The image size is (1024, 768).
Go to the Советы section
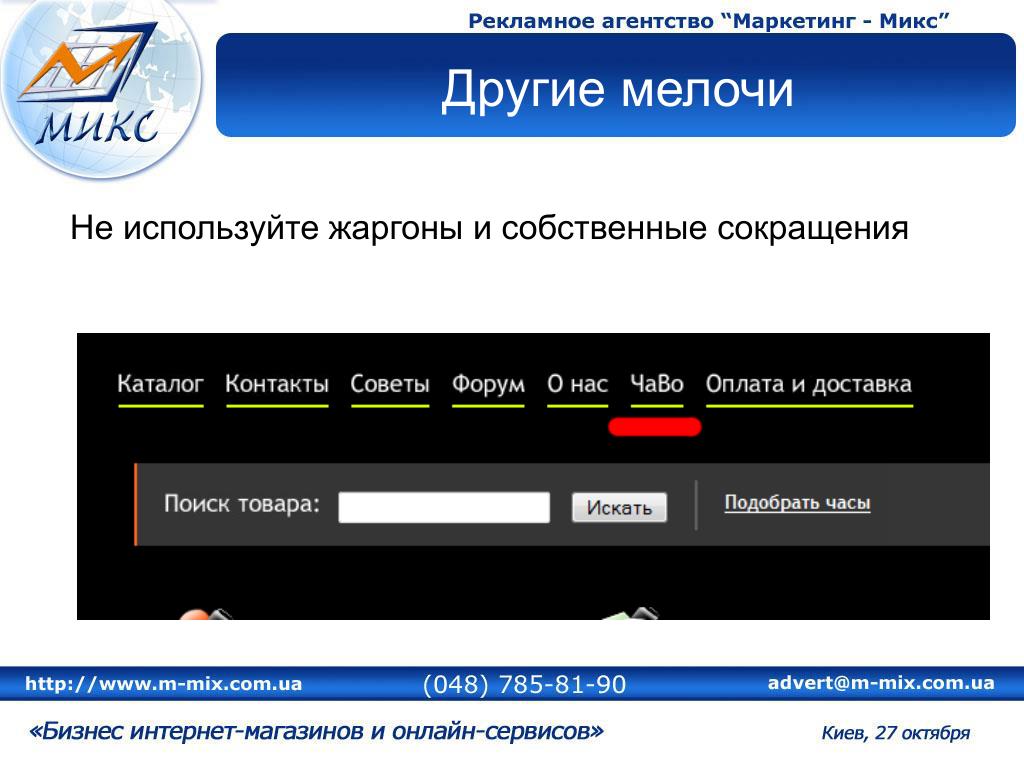tap(390, 384)
